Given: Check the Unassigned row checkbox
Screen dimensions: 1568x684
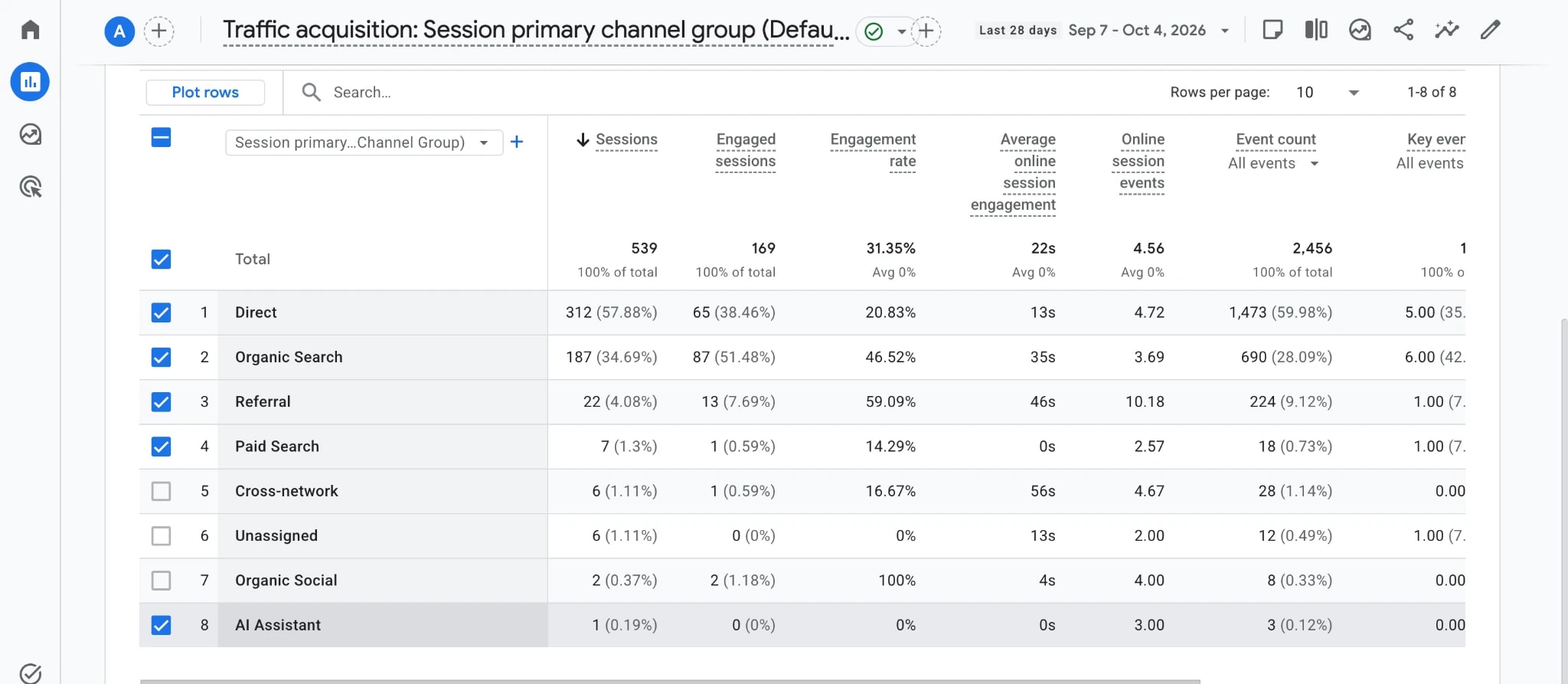Looking at the screenshot, I should click(x=161, y=535).
